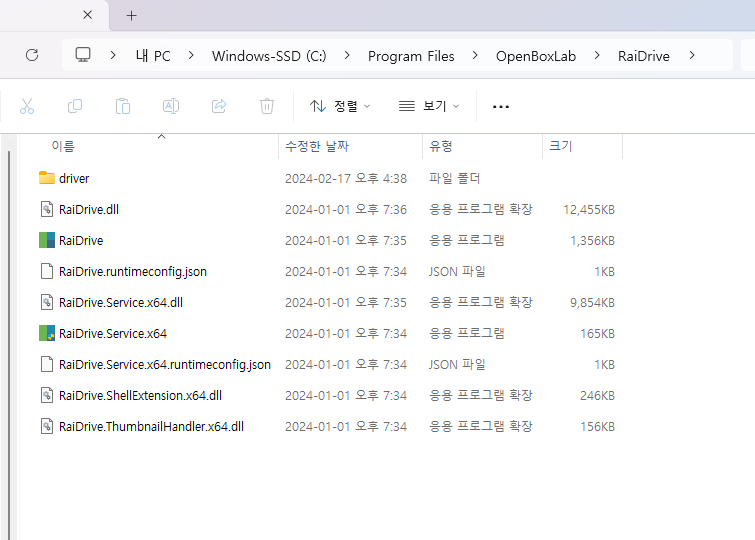Select the RaiDrive.Service.x64.dll file icon
Viewport: 755px width, 540px height.
point(47,302)
